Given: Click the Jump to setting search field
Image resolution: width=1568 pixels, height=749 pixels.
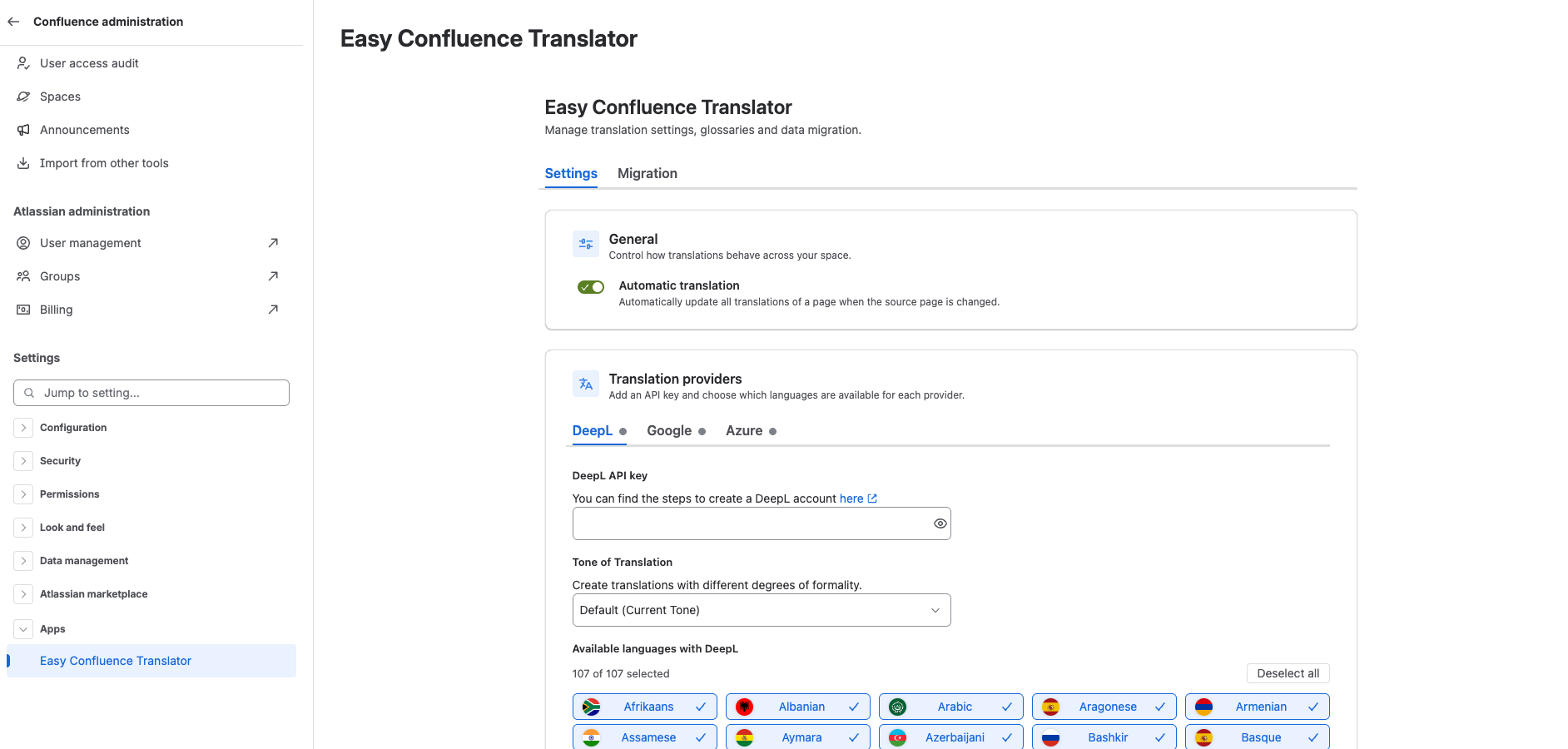Looking at the screenshot, I should coord(151,393).
